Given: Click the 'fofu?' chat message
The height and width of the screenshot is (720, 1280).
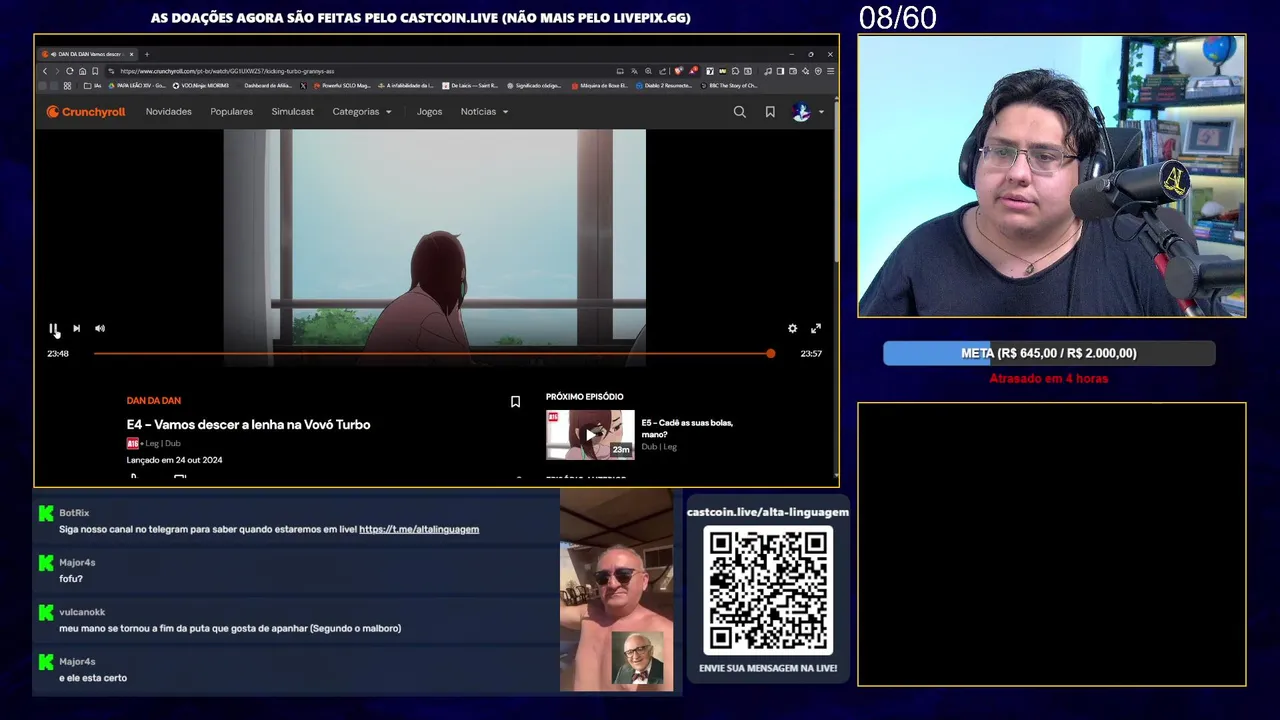Looking at the screenshot, I should click(71, 579).
